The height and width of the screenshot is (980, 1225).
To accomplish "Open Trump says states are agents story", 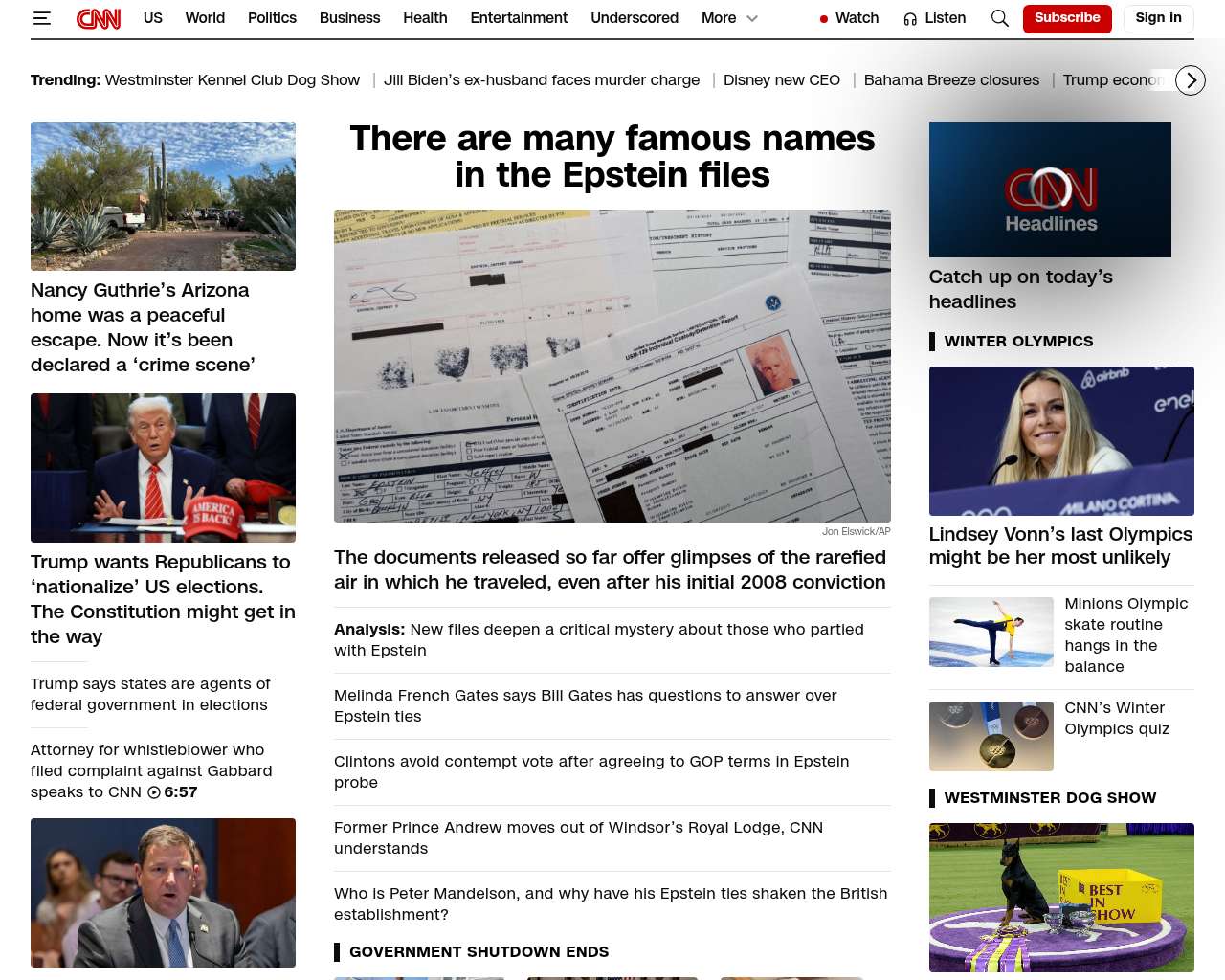I will 150,694.
